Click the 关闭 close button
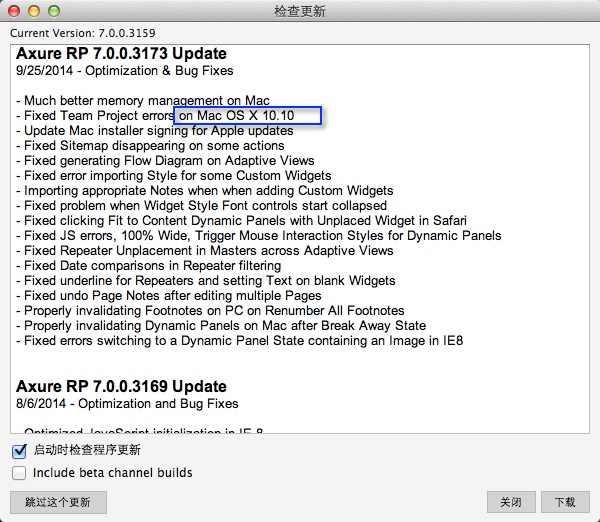600x522 pixels. [x=511, y=502]
